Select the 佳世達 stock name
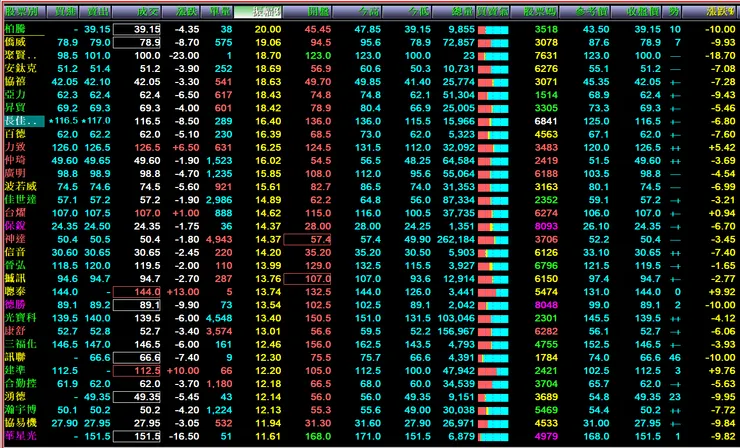The image size is (740, 448). tap(20, 200)
